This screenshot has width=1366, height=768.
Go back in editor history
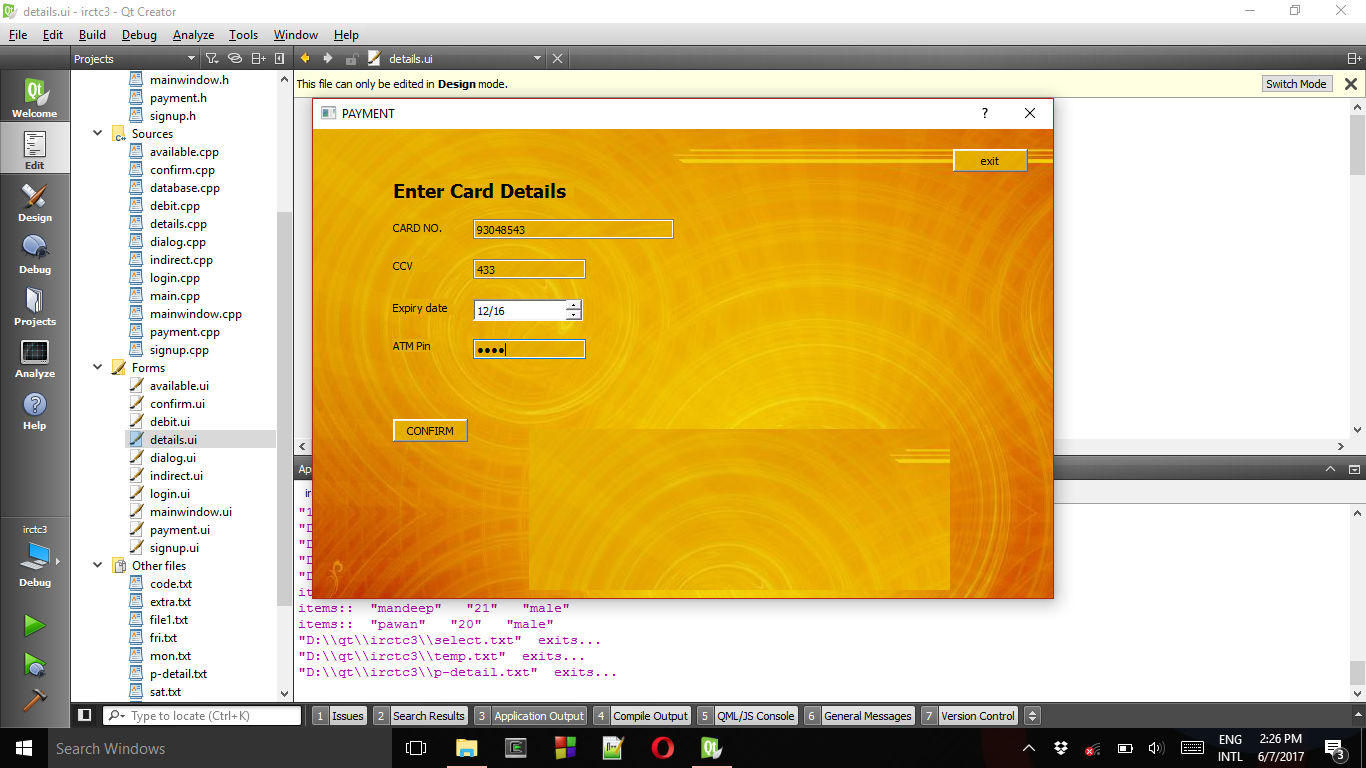[306, 59]
